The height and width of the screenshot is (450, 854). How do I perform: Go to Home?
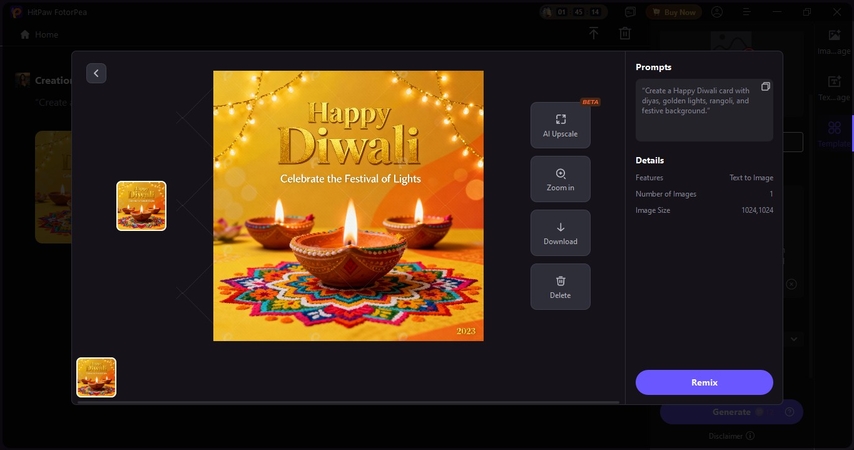(40, 34)
